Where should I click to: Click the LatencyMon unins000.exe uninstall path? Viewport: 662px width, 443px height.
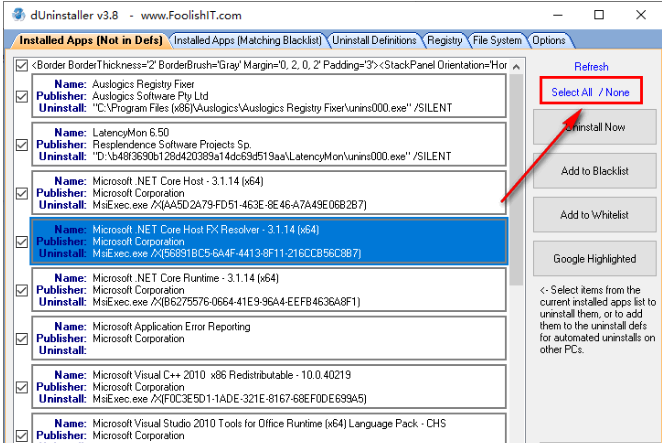coord(271,157)
